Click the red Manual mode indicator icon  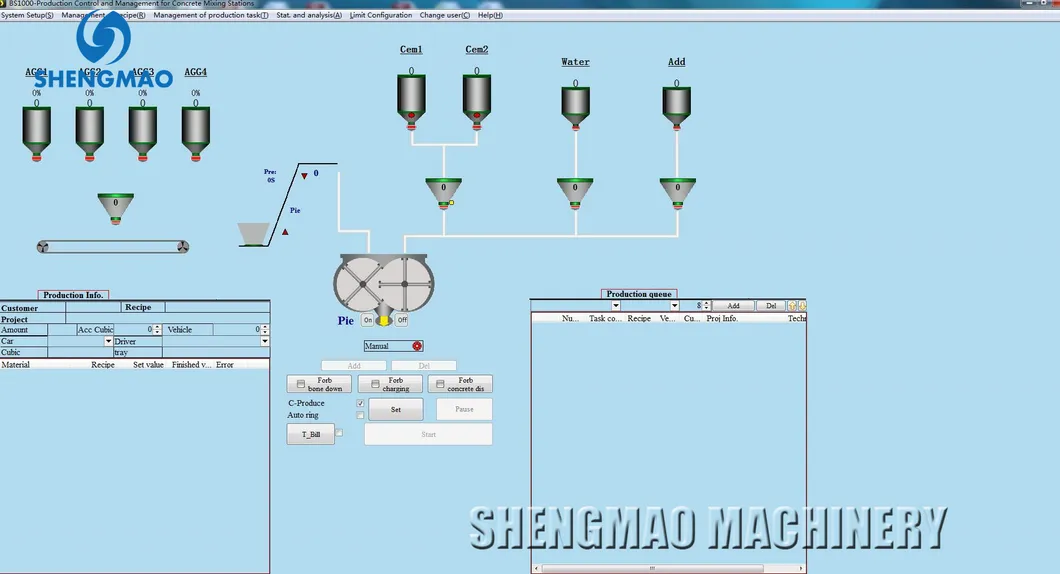click(417, 346)
